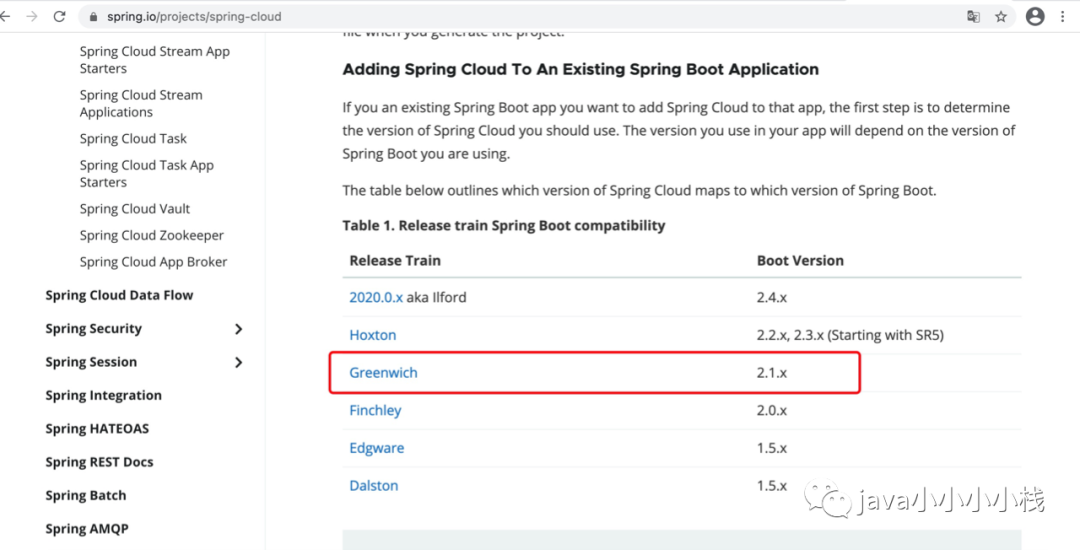Open the Chrome three-dot menu
Screen dimensions: 1080x550
point(1063,17)
